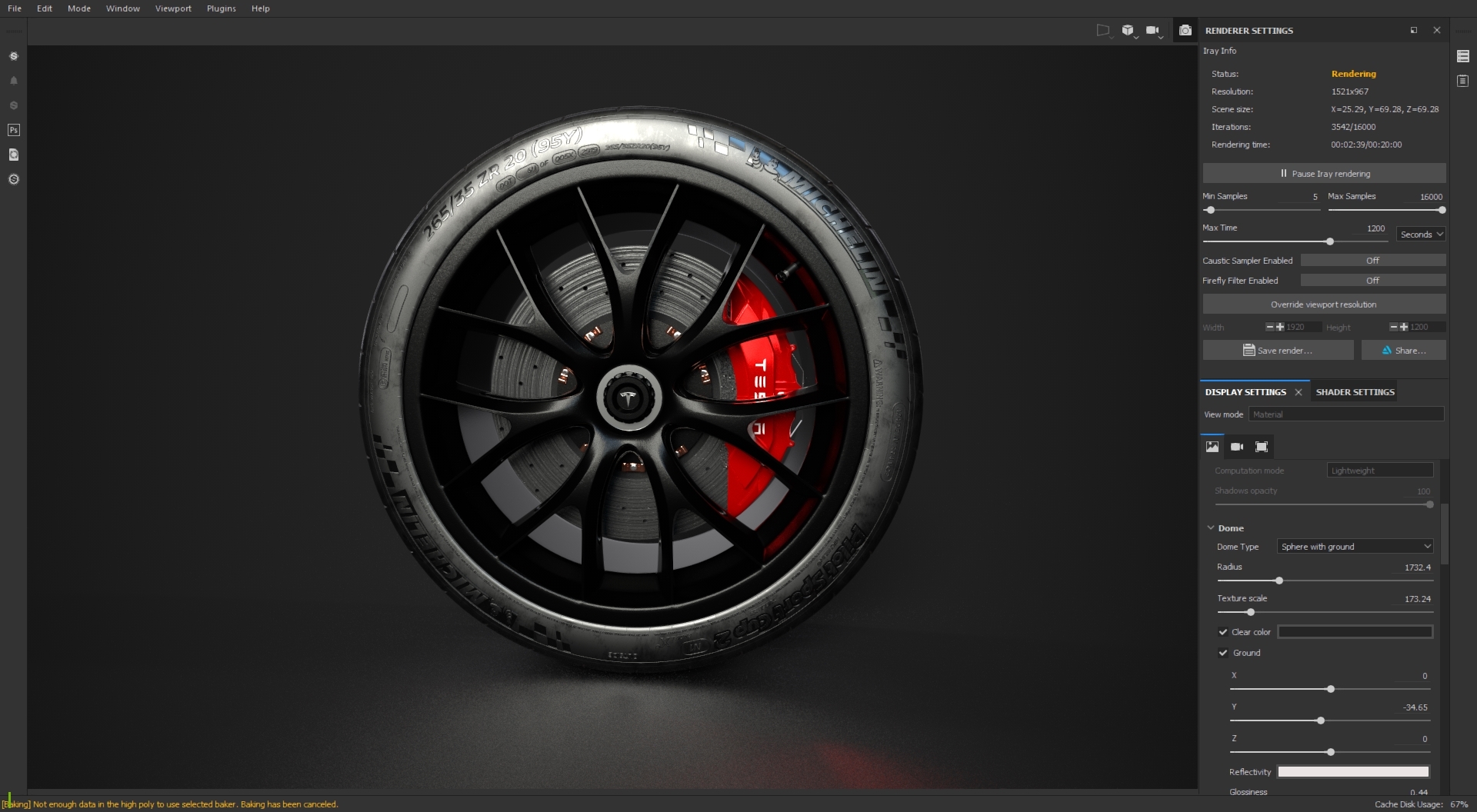The height and width of the screenshot is (812, 1477).
Task: Open the Dome Type dropdown
Action: point(1355,547)
